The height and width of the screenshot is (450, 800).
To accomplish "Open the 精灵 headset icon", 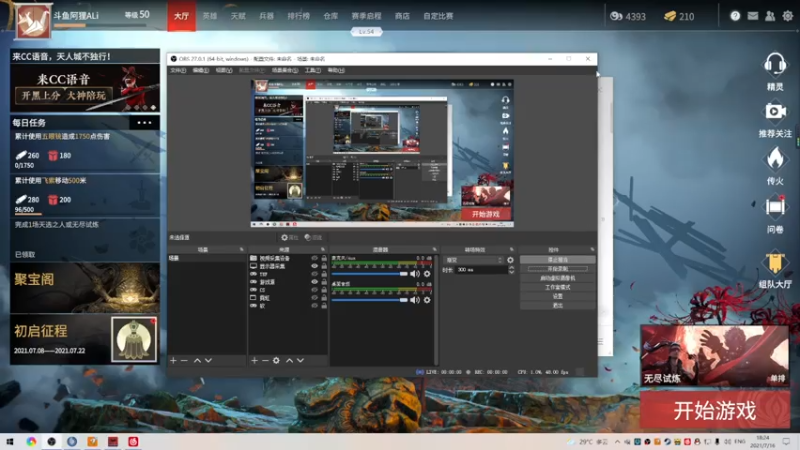I will click(x=774, y=66).
